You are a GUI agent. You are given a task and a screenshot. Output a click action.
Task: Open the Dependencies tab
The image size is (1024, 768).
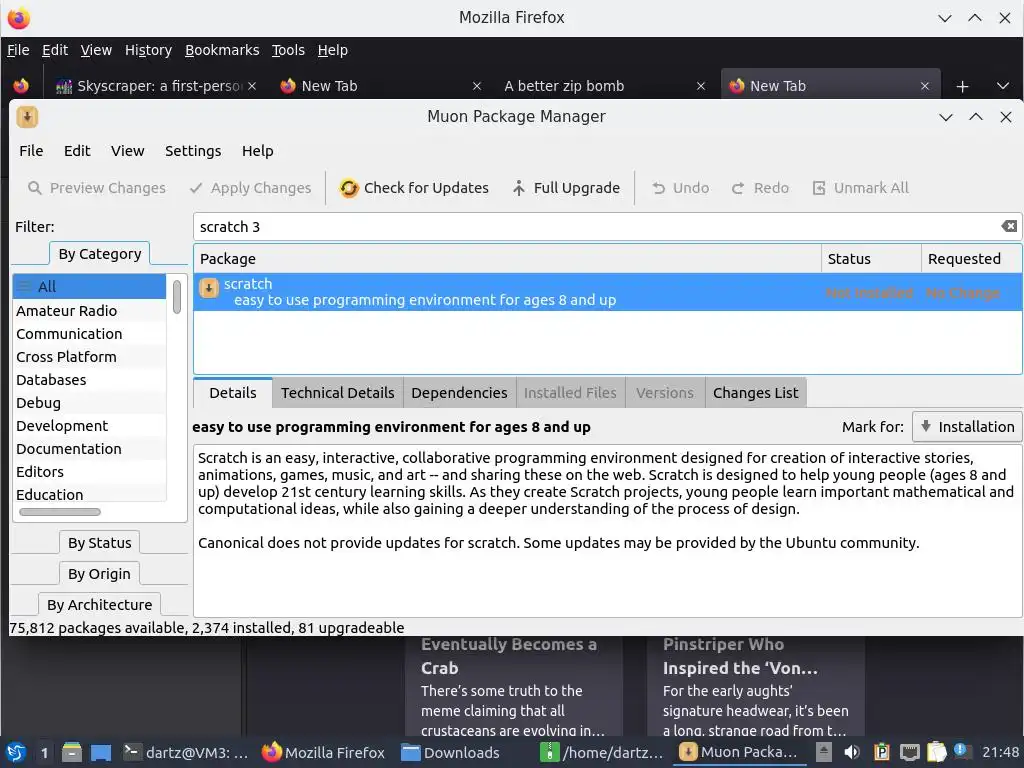click(x=459, y=392)
